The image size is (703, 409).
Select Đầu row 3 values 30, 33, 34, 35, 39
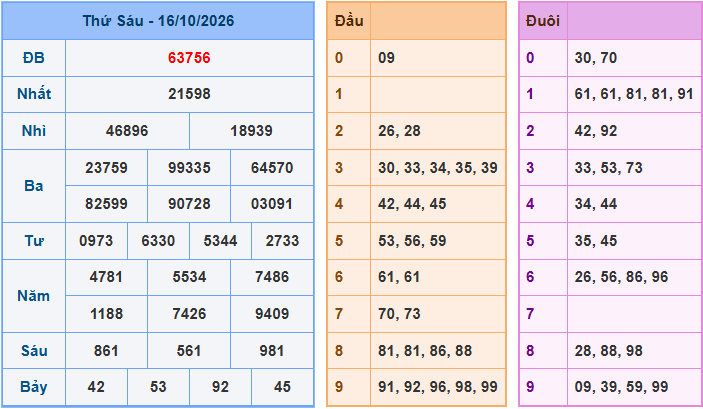point(438,168)
